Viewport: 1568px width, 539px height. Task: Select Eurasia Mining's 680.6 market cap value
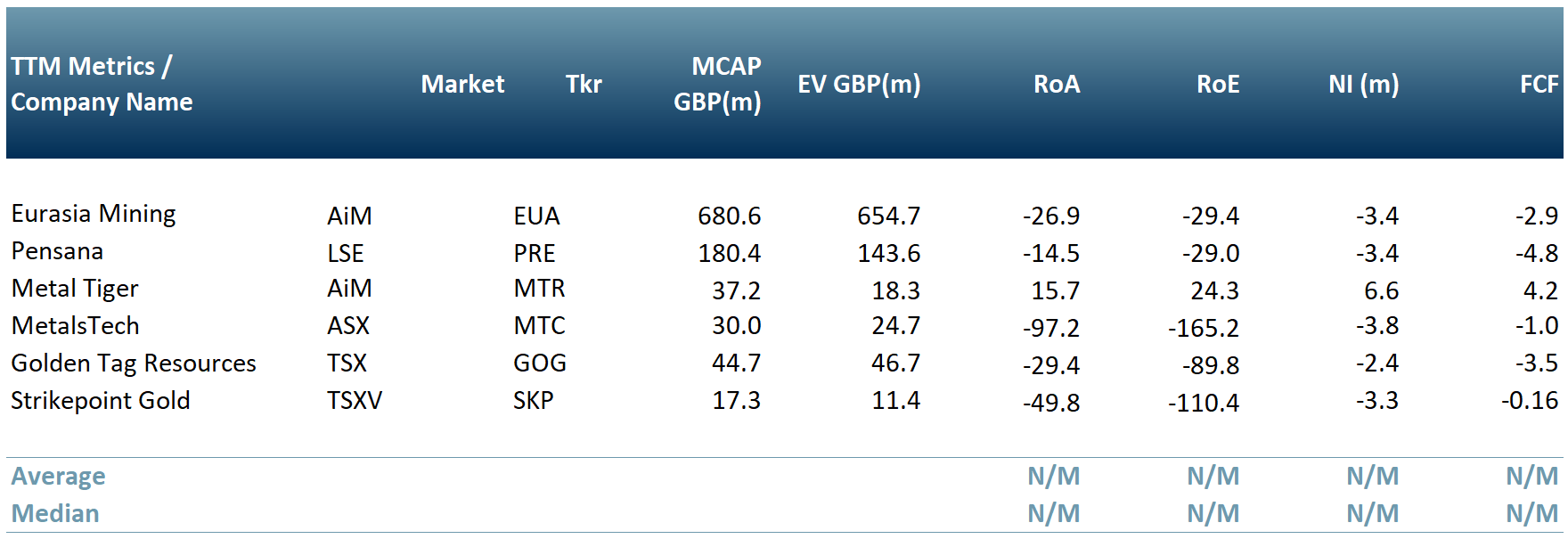pyautogui.click(x=729, y=216)
